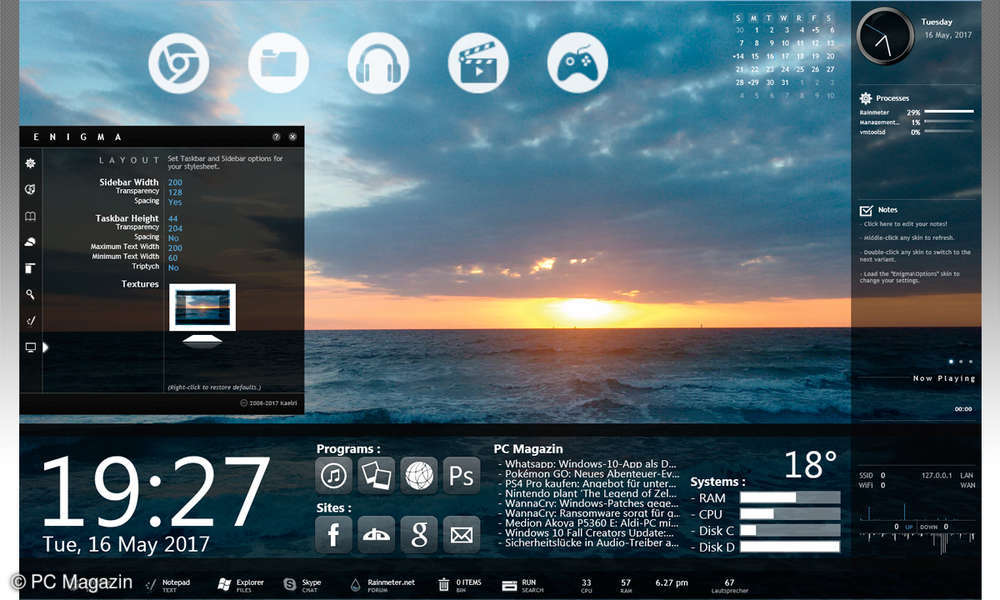The height and width of the screenshot is (600, 1000).
Task: Open Google Chrome from the top dock
Action: tap(179, 62)
